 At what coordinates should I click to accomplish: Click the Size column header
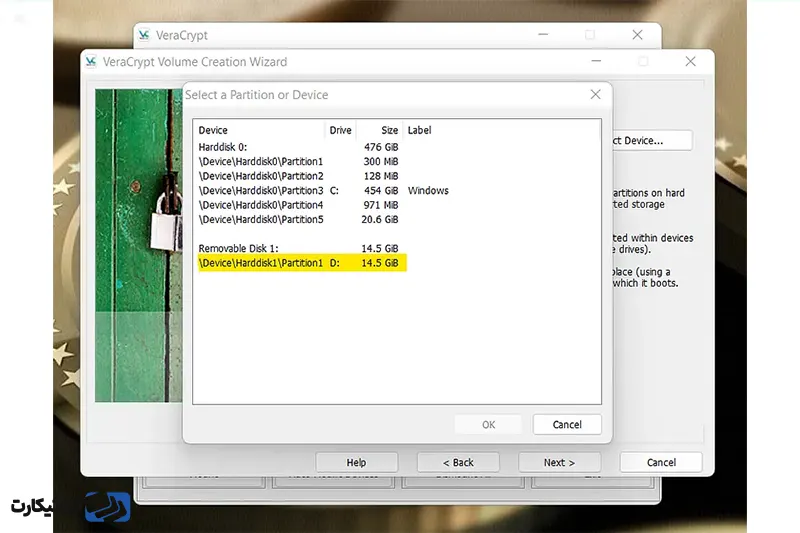pyautogui.click(x=380, y=130)
